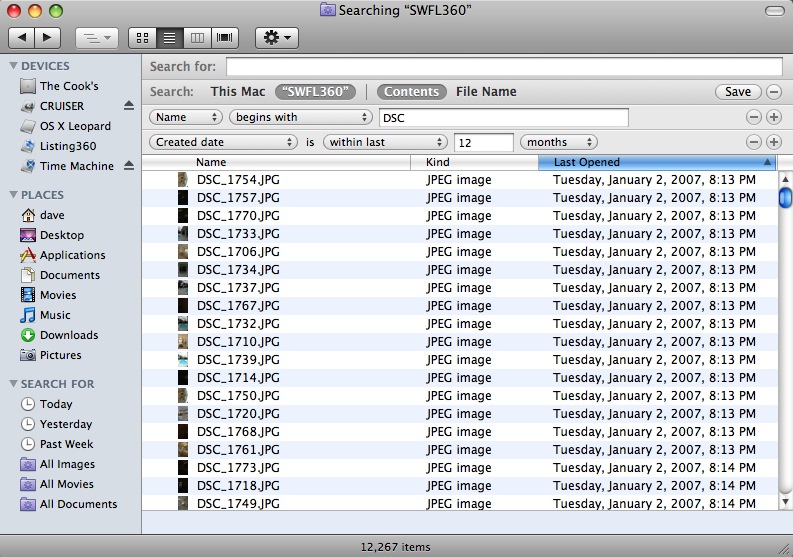Reverse sort on Last Opened column
Viewport: 793px width, 557px height.
tap(657, 162)
